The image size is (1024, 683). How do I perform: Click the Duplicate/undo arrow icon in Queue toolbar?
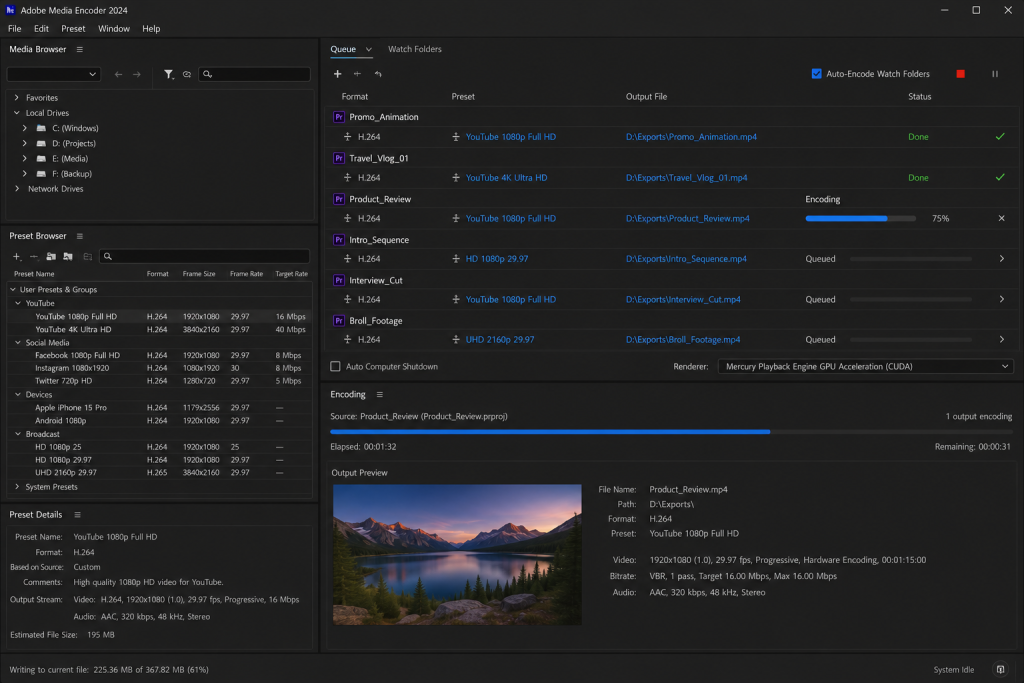pyautogui.click(x=378, y=74)
